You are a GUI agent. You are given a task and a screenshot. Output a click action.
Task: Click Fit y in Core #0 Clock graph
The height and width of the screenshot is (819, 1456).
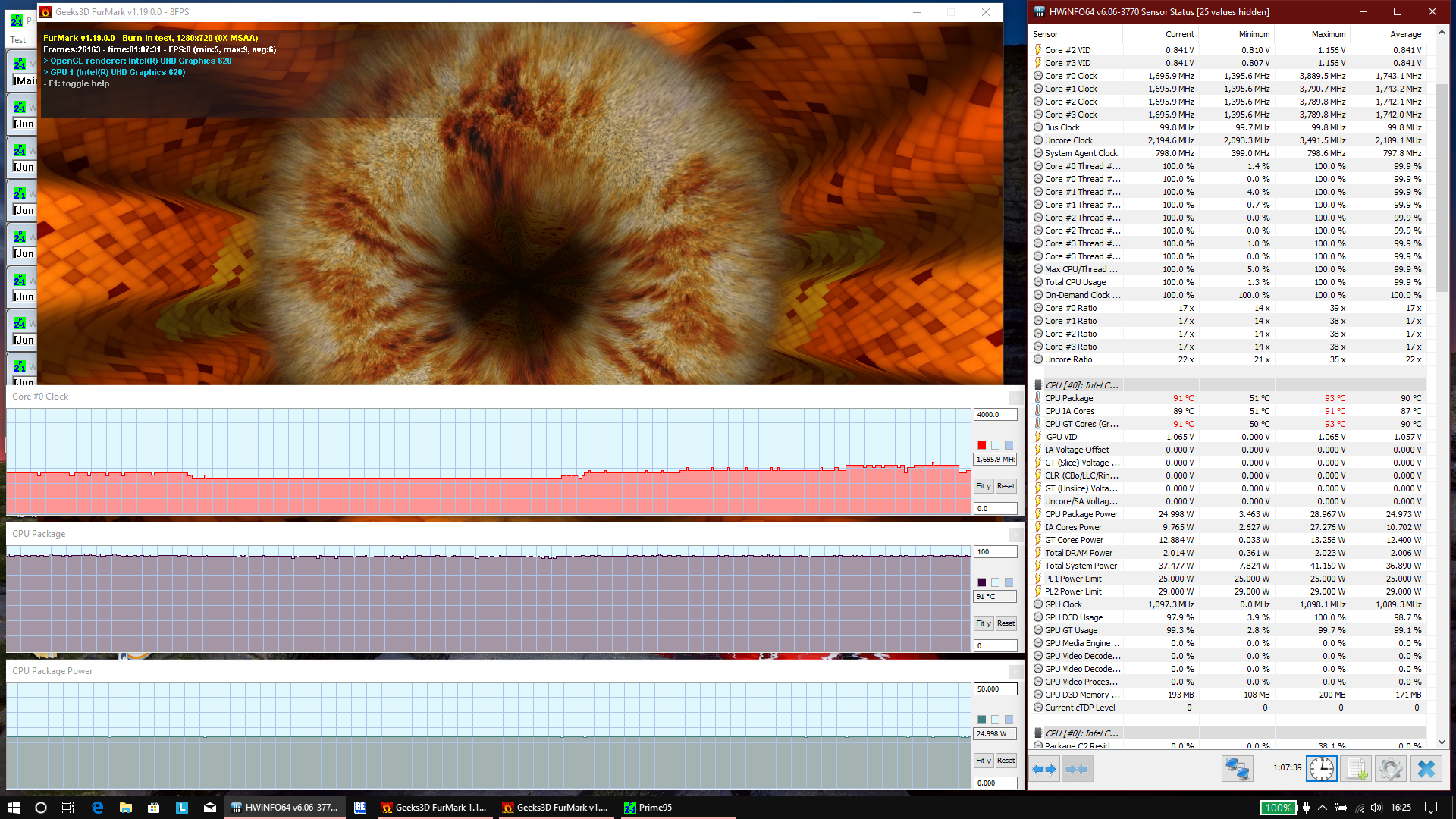[x=983, y=486]
